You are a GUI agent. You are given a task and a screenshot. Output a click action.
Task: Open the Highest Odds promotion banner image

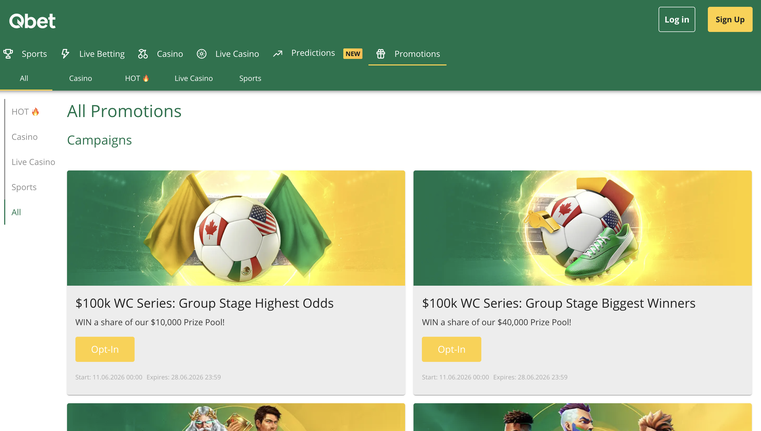(236, 228)
